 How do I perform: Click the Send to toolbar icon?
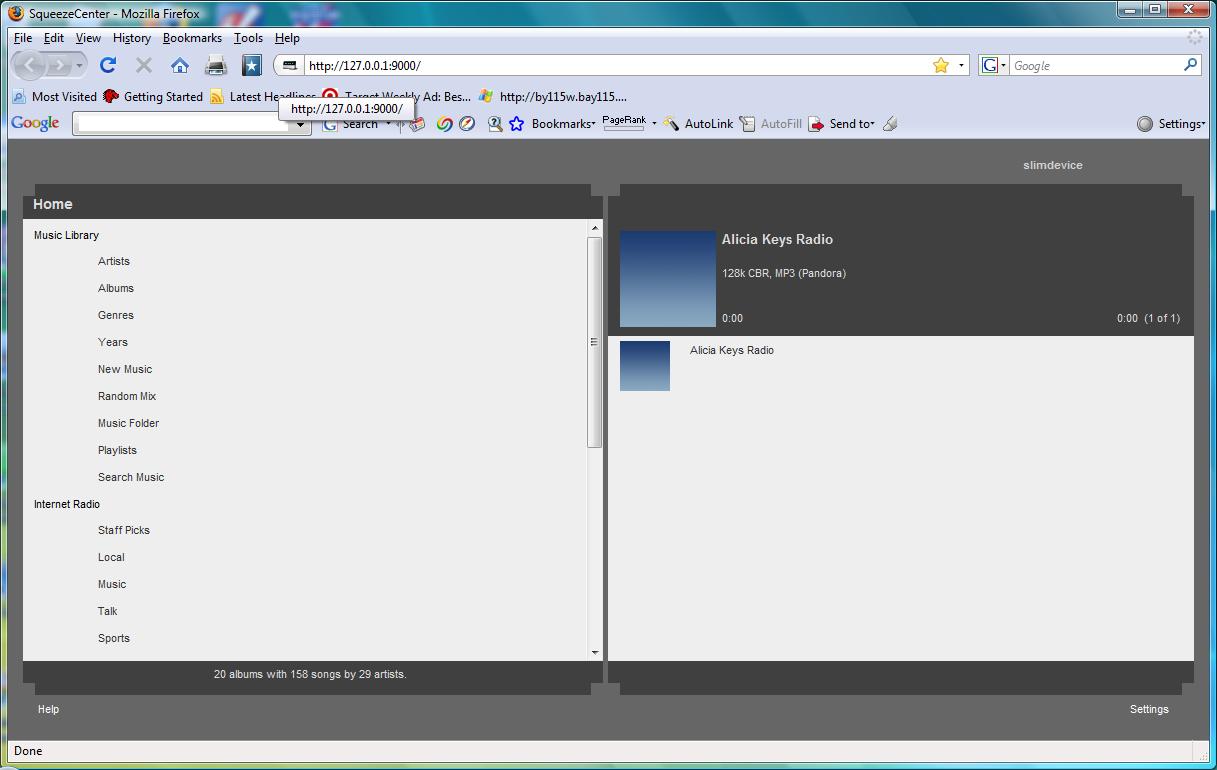(x=817, y=124)
